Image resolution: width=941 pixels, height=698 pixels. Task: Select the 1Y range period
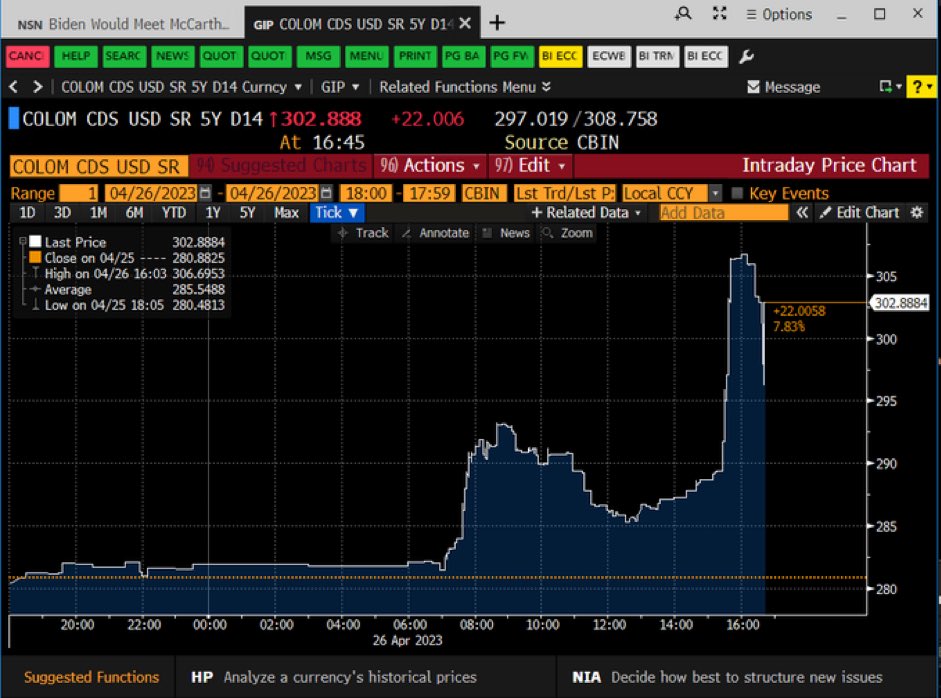pos(212,212)
